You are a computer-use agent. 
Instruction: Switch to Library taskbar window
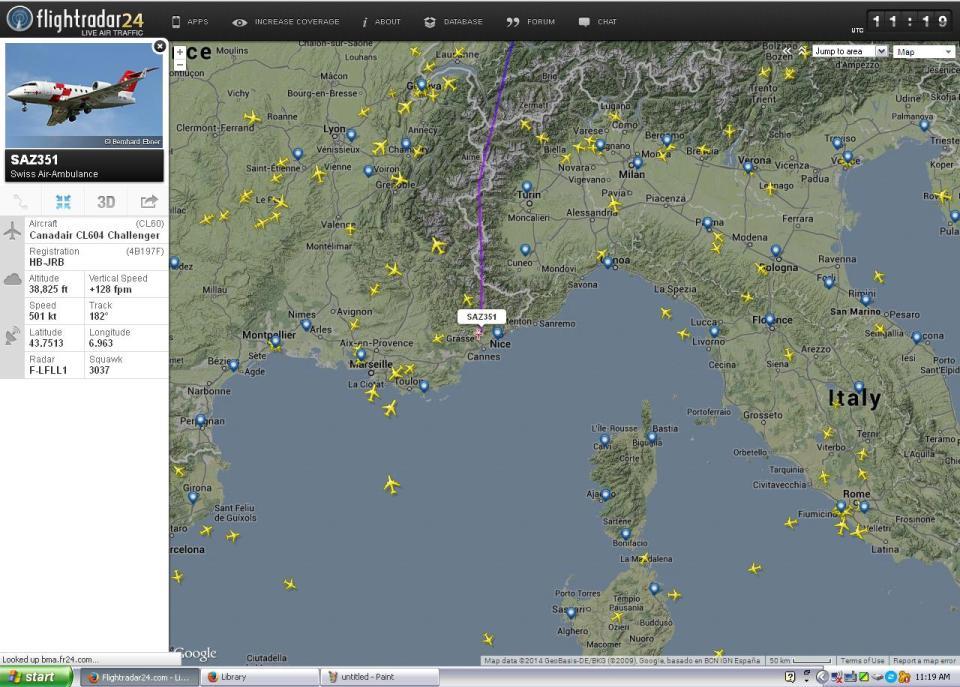tap(260, 677)
